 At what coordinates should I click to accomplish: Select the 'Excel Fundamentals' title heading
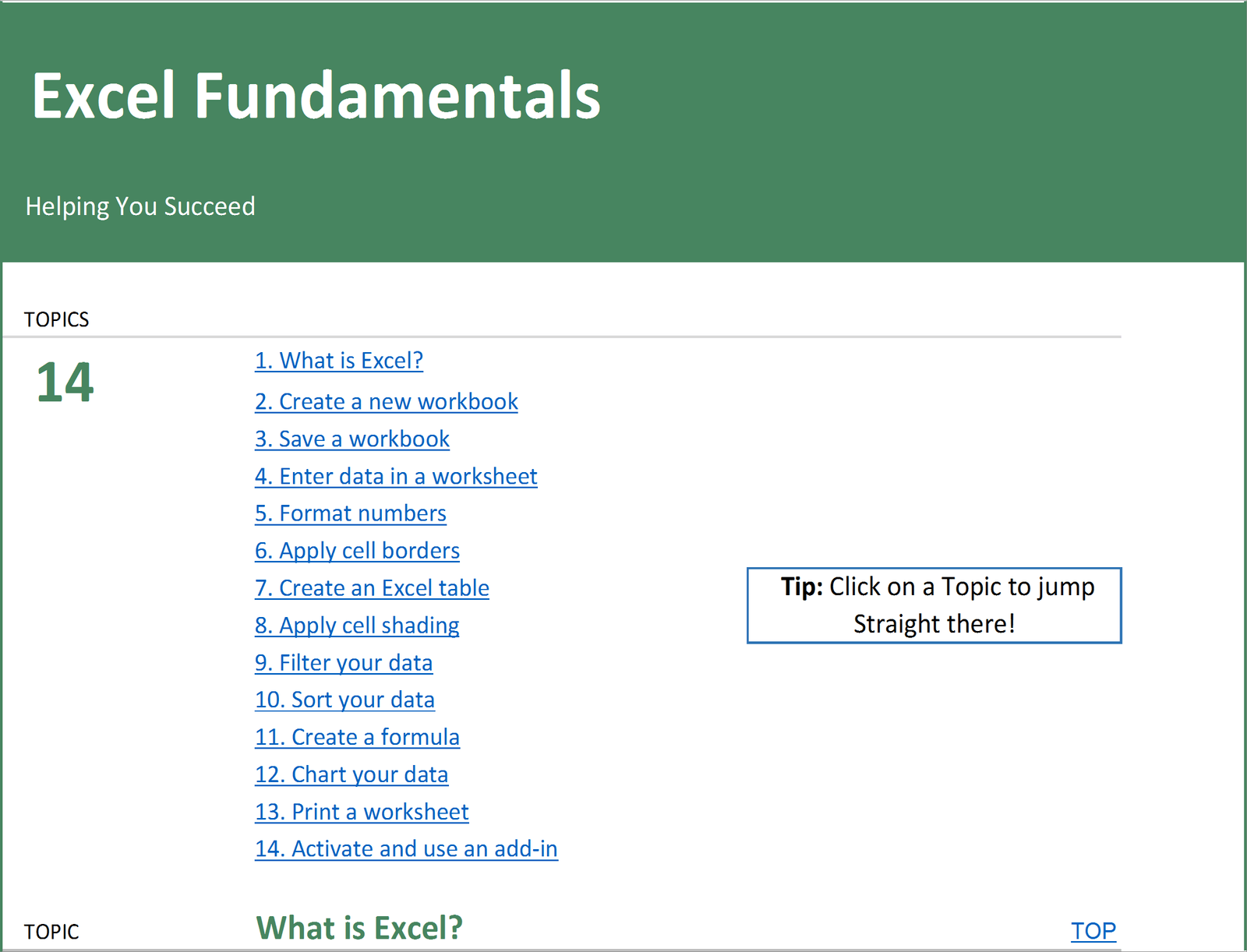coord(316,96)
